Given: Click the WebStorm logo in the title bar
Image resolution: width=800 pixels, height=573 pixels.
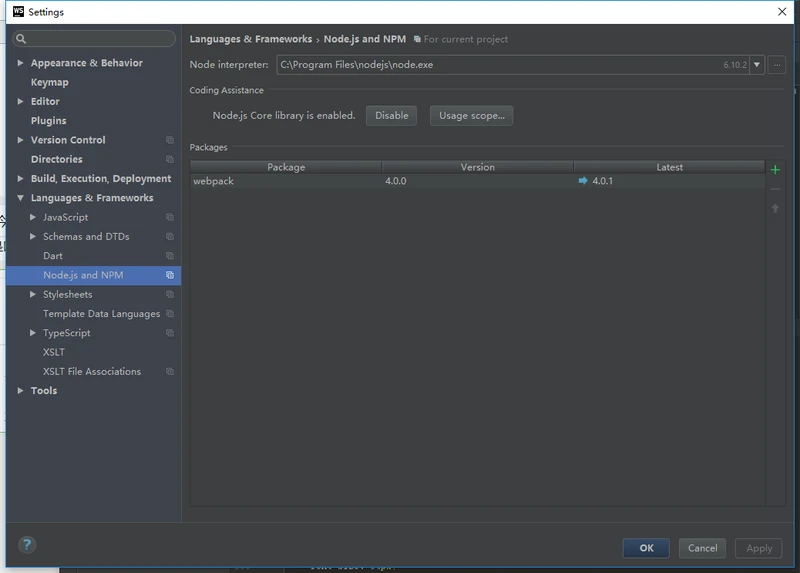Looking at the screenshot, I should [18, 12].
